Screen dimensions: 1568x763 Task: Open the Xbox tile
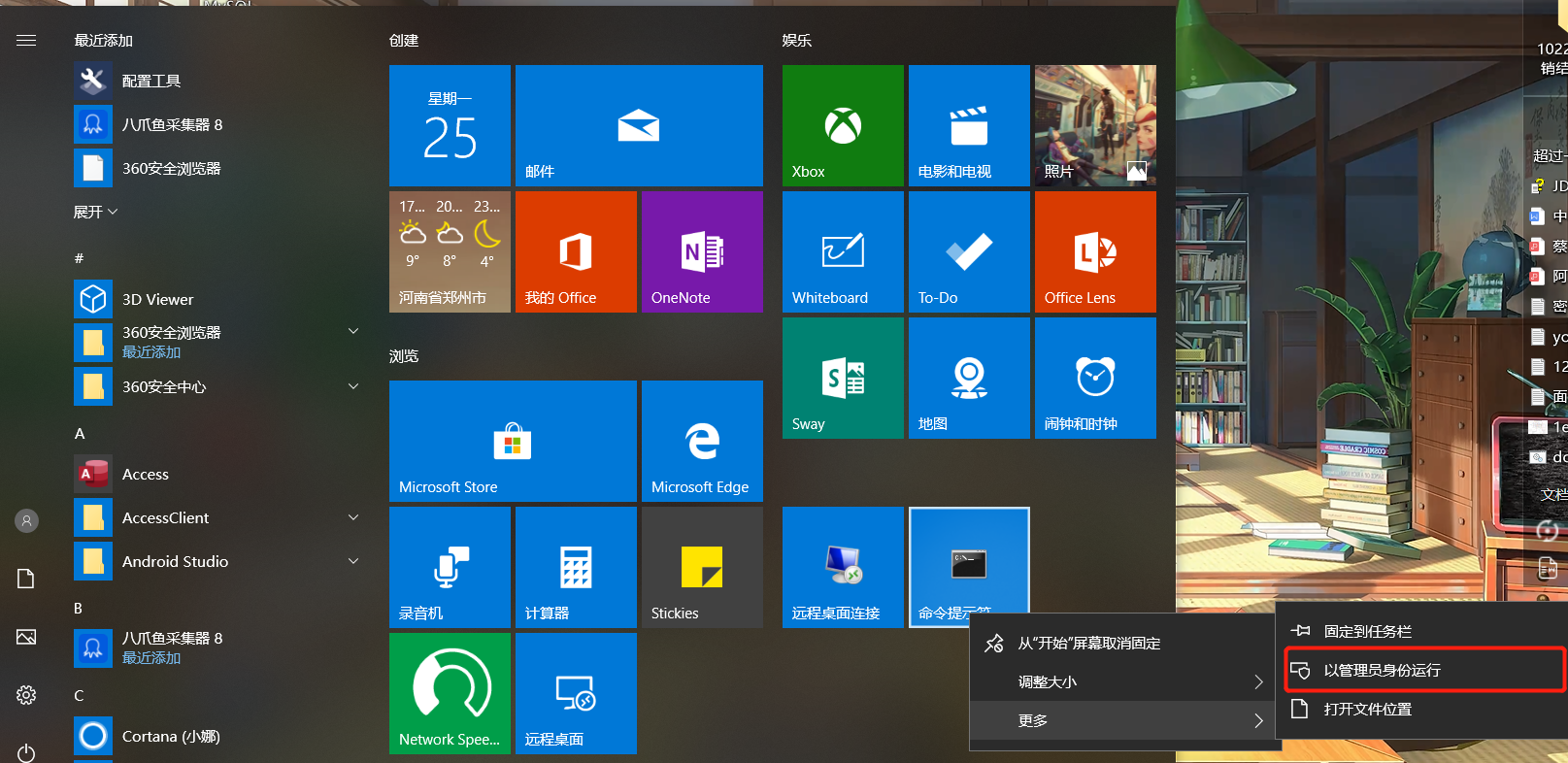click(843, 125)
